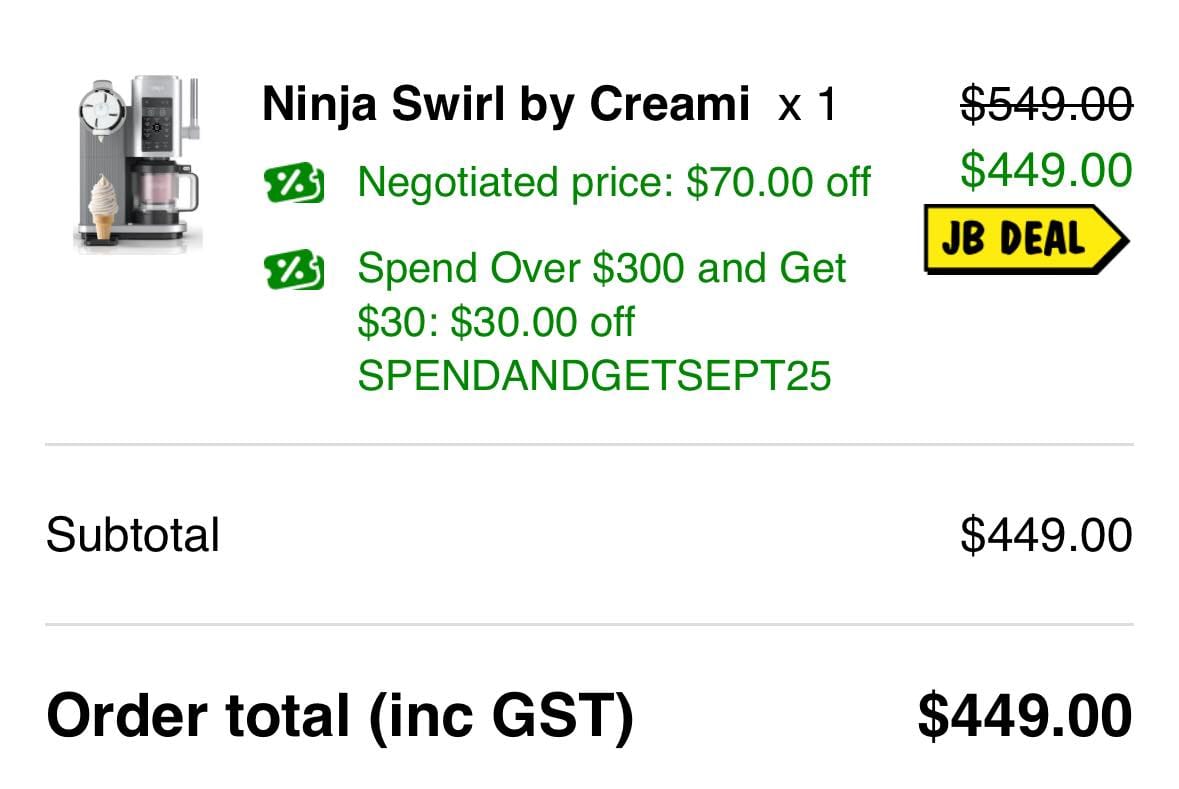Click discount tag icon beside Spend Over $300

click(x=294, y=270)
